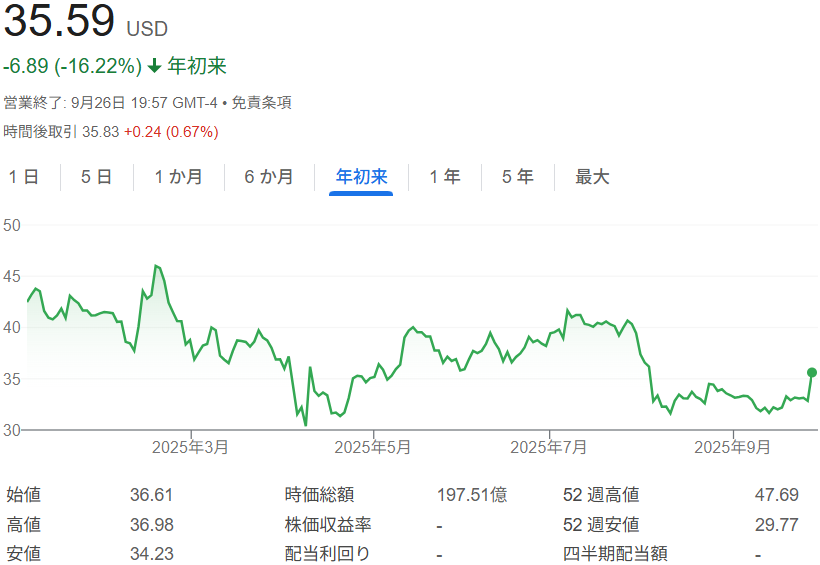Click the 2025年7月 axis label
Image resolution: width=820 pixels, height=565 pixels.
(x=549, y=447)
